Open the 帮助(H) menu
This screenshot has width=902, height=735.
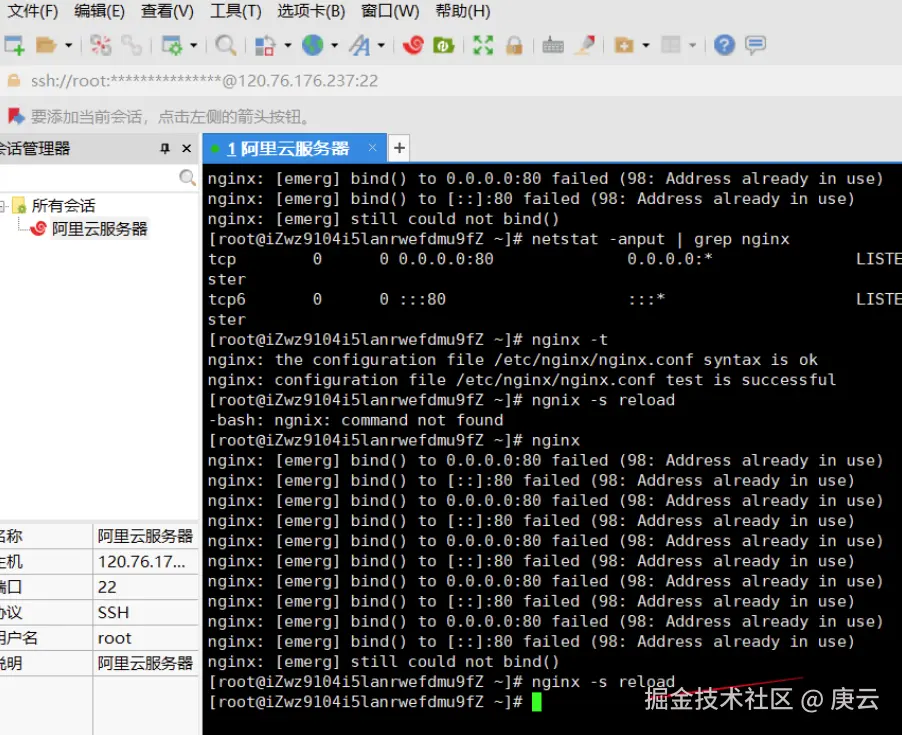(x=463, y=11)
